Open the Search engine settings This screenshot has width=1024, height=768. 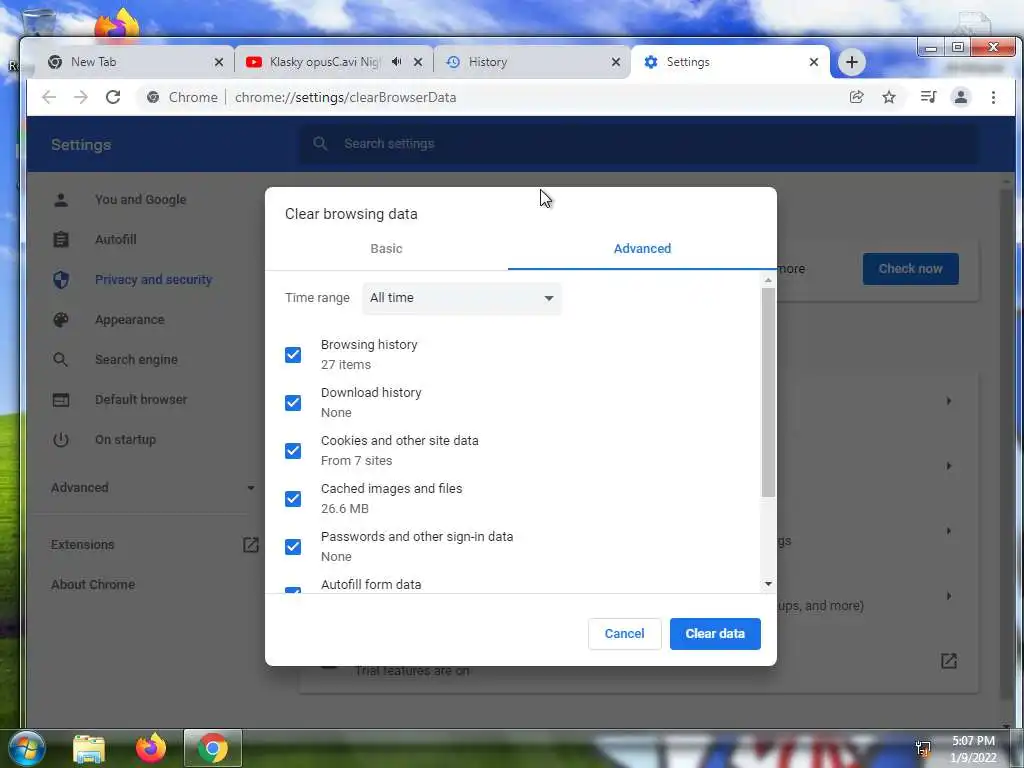tap(136, 359)
